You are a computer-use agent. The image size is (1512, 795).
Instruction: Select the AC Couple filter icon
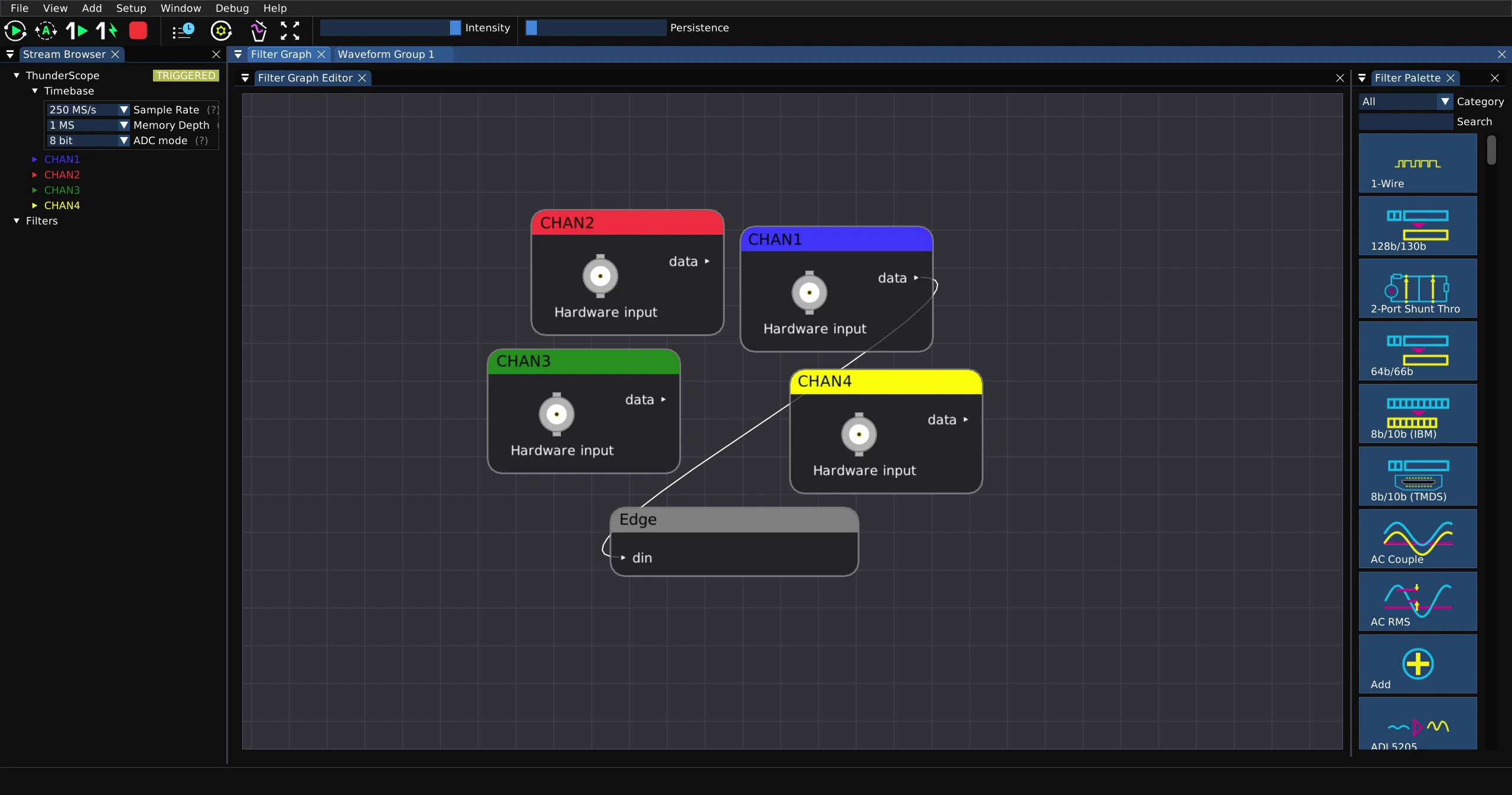pos(1417,539)
